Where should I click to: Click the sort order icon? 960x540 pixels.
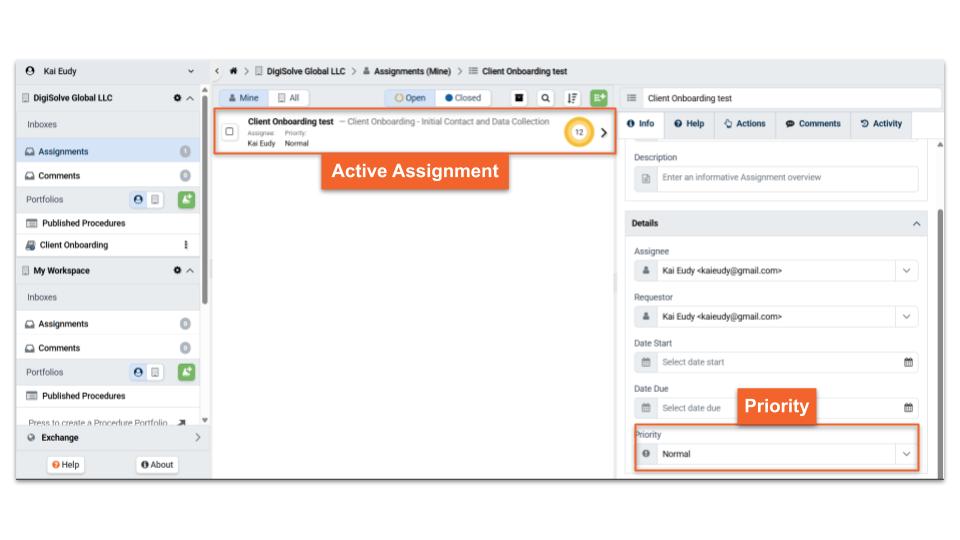tap(572, 98)
